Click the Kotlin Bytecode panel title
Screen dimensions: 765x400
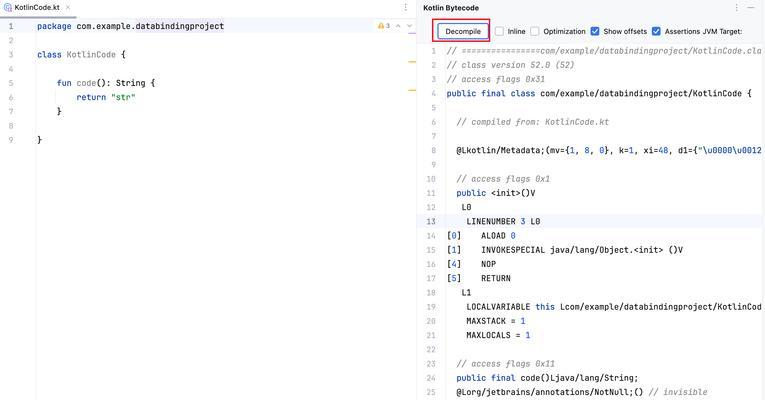[x=451, y=8]
